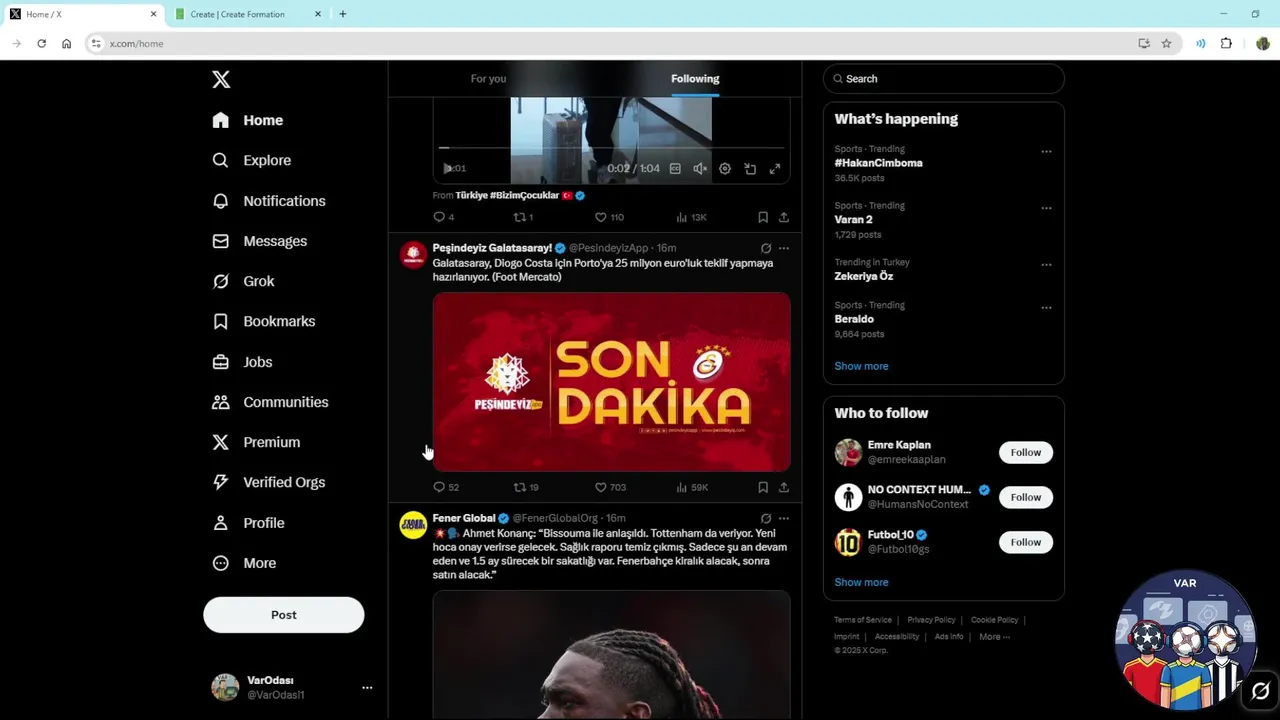1280x720 pixels.
Task: Follow Futbol_10
Action: point(1025,542)
